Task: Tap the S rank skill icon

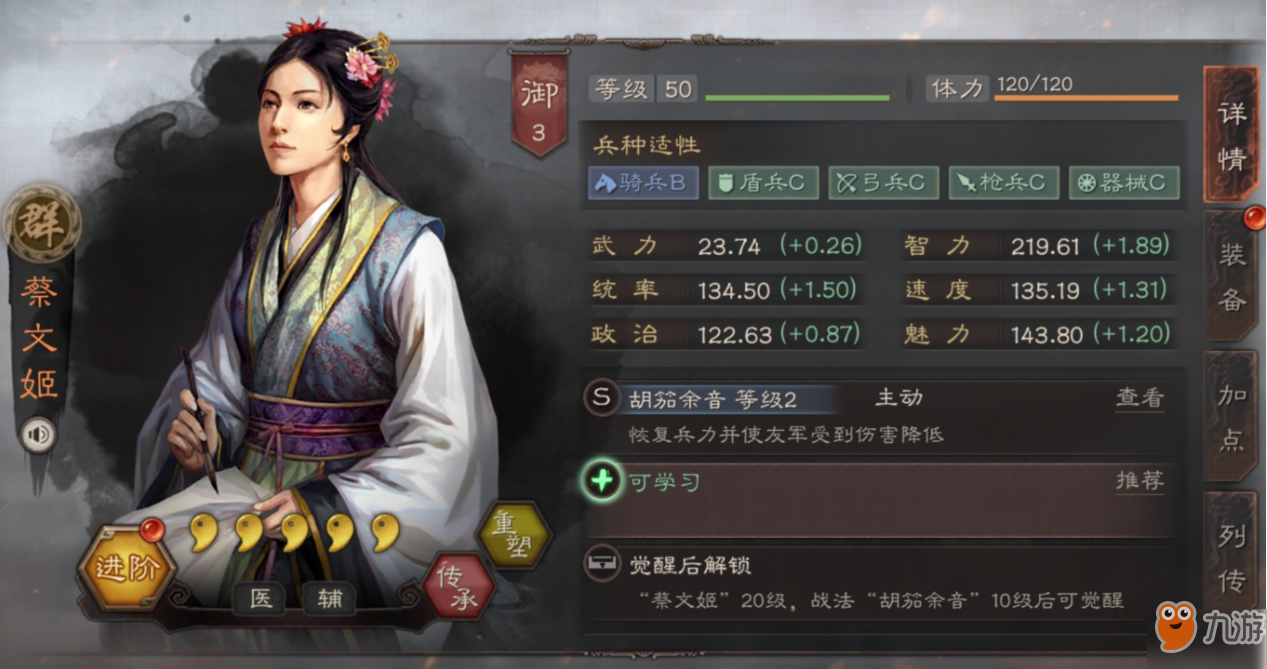Action: click(601, 398)
